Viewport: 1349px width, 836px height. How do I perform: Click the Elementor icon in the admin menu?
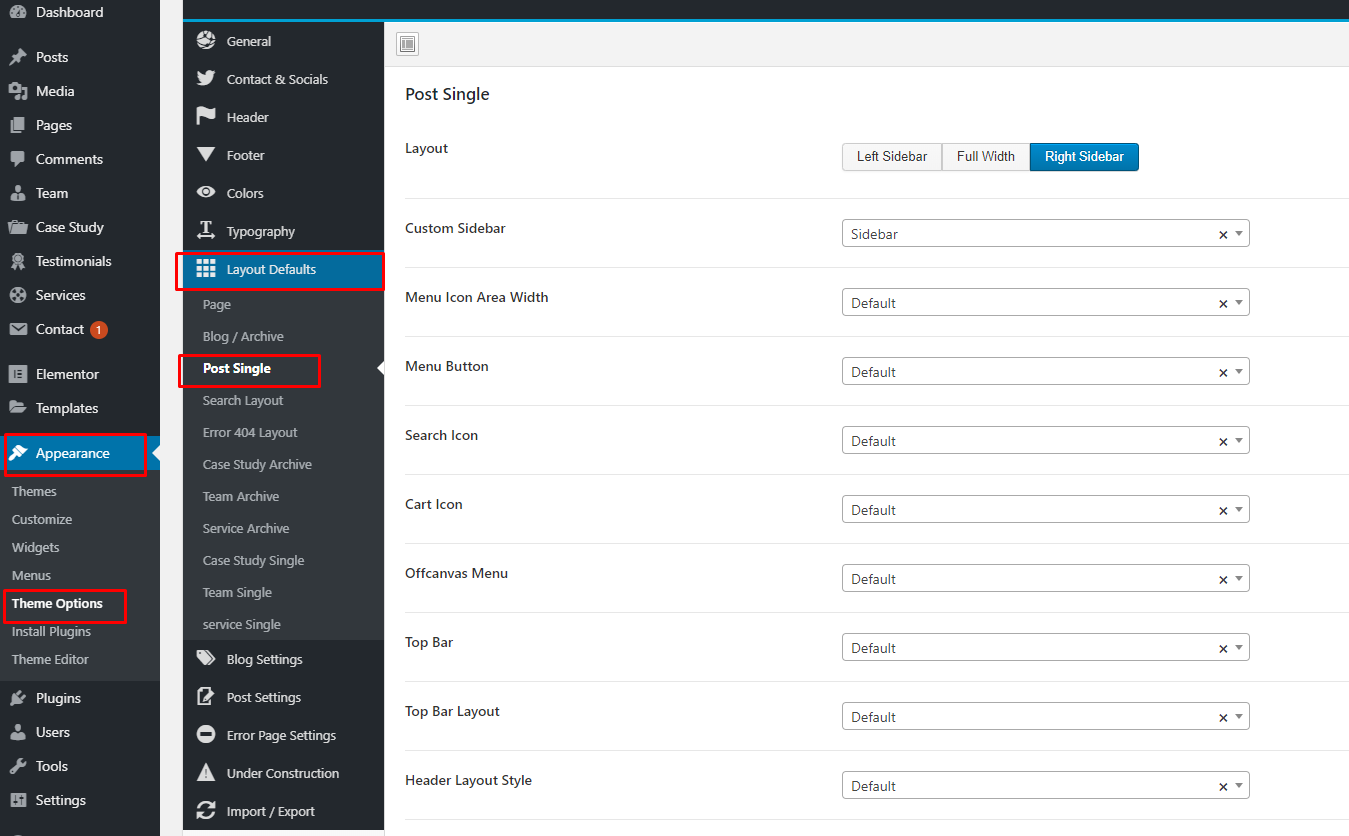pos(18,374)
